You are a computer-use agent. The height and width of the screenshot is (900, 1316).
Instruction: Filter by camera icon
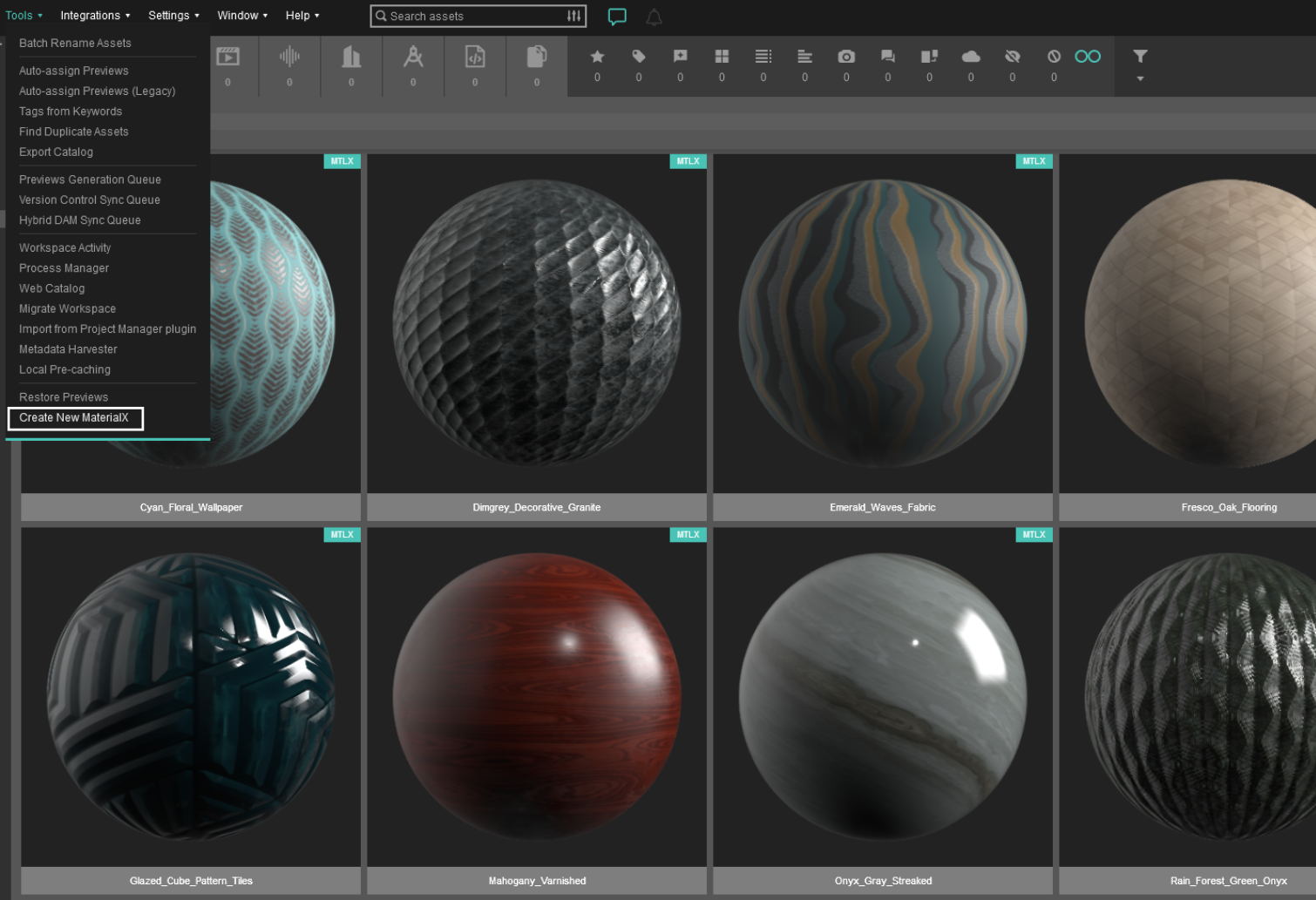pos(846,57)
